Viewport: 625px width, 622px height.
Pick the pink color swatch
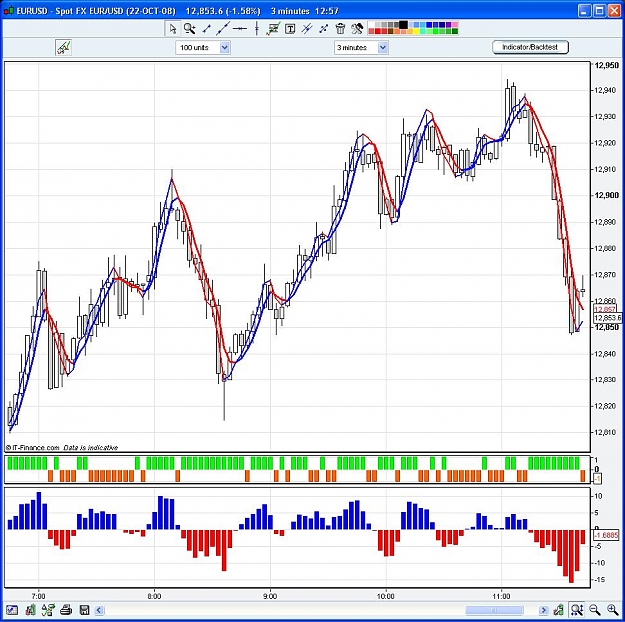tap(455, 25)
